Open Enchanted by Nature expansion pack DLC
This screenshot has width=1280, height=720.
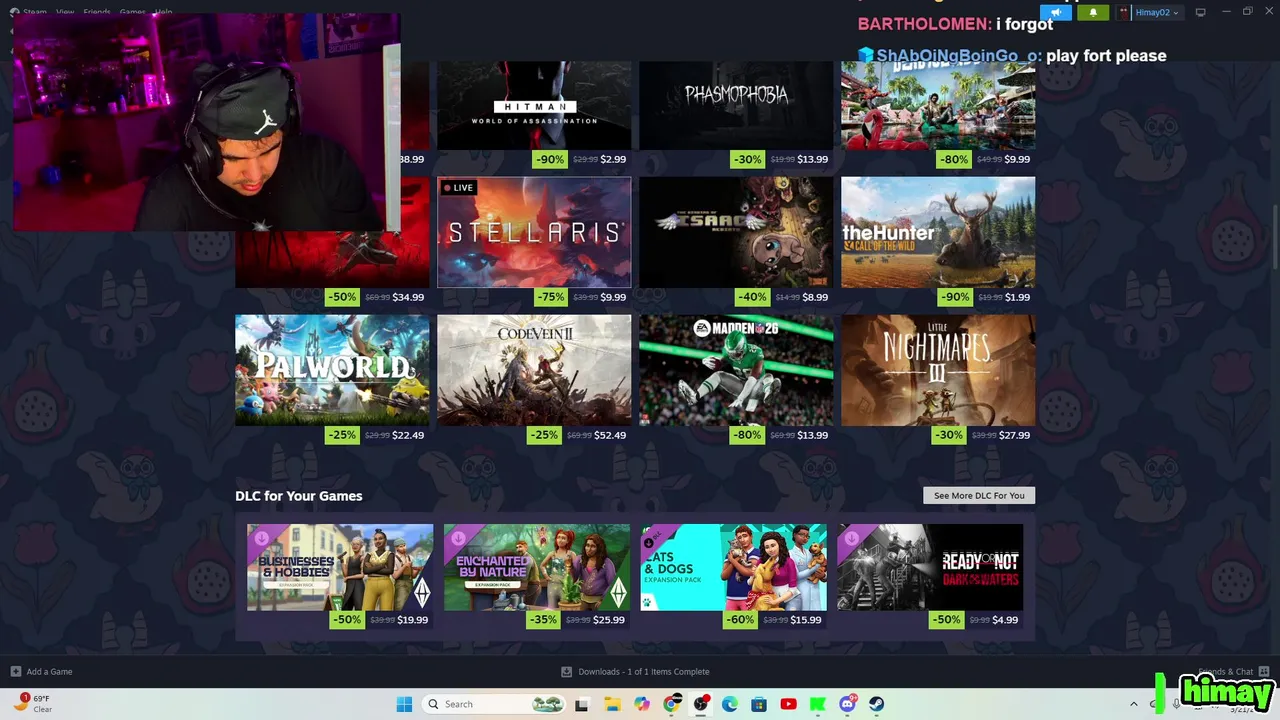(537, 567)
